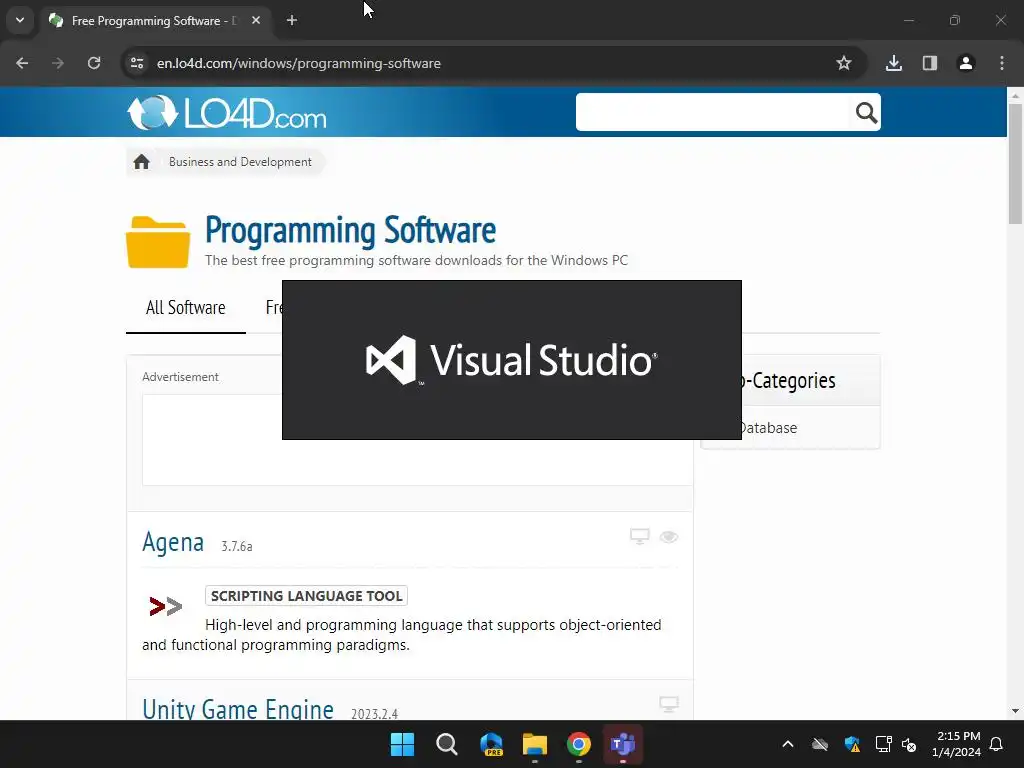The height and width of the screenshot is (768, 1024).
Task: Click the SCRIPTING LANGUAGE TOOL tag
Action: point(306,596)
